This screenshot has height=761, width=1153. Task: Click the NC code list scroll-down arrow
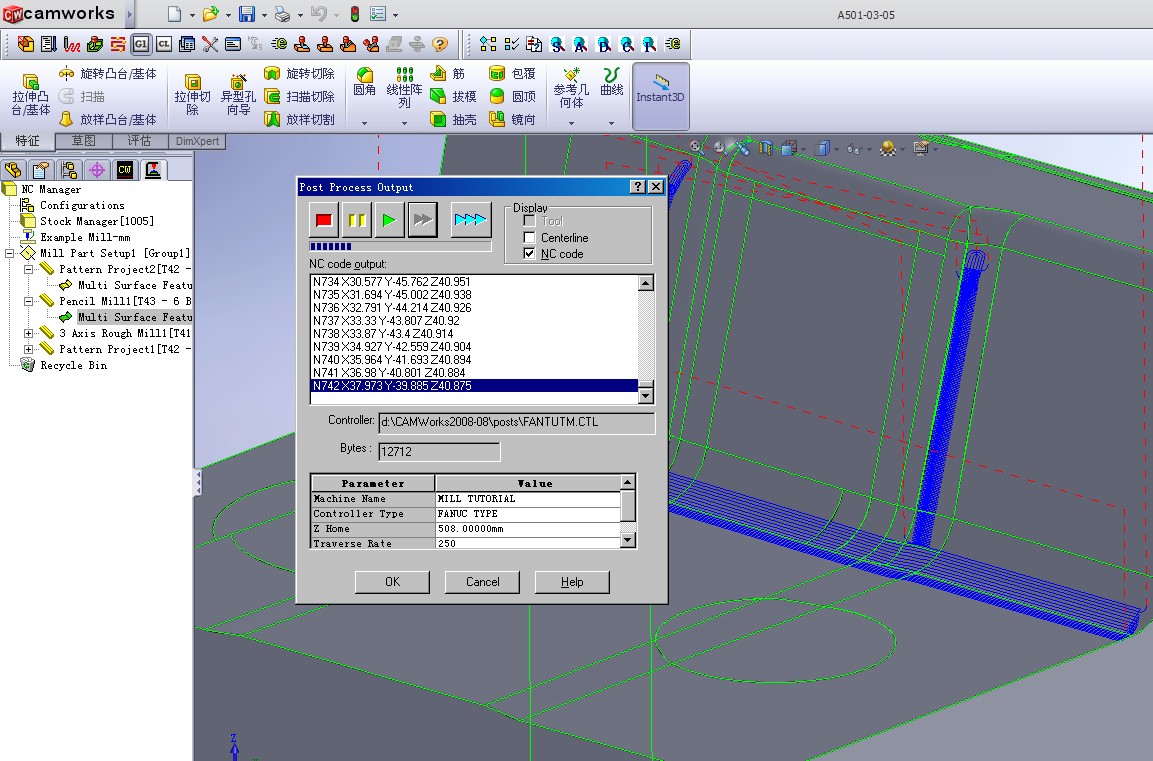(646, 396)
